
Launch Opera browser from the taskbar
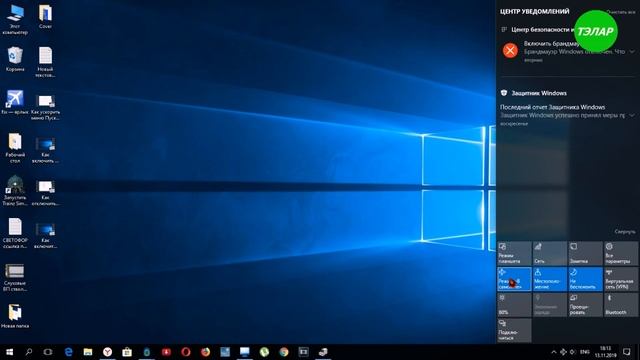pyautogui.click(x=186, y=352)
